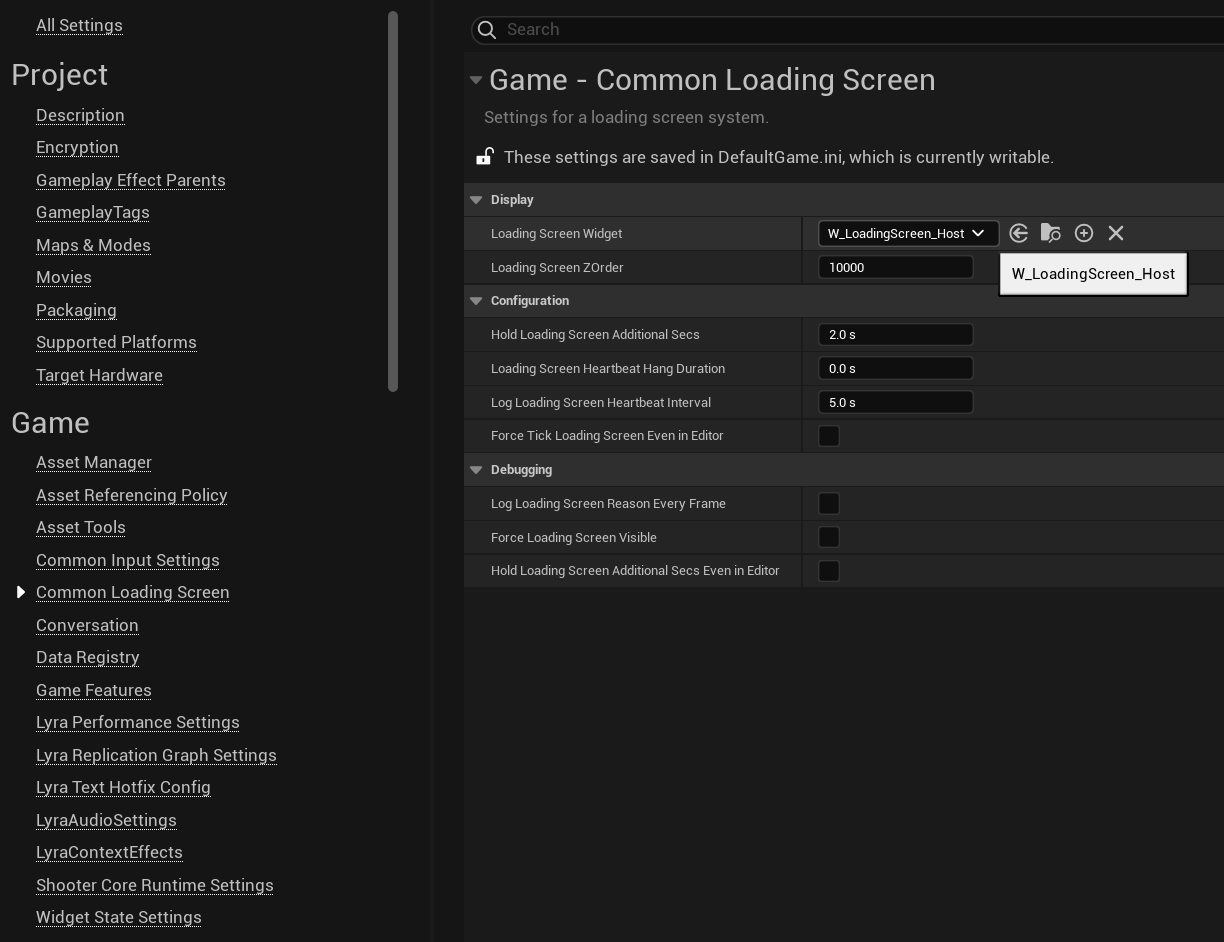
Task: Click the use selected asset arrow icon
Action: tap(1018, 233)
